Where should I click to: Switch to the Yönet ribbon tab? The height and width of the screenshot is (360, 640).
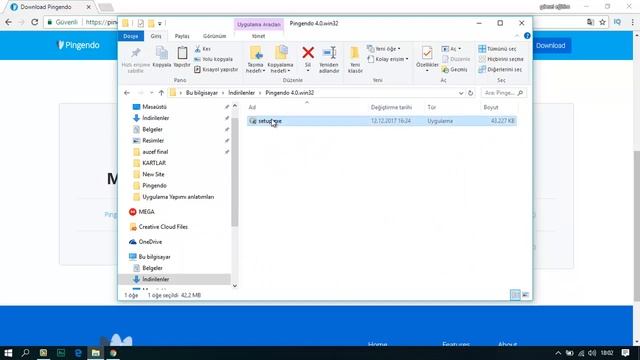pos(258,36)
